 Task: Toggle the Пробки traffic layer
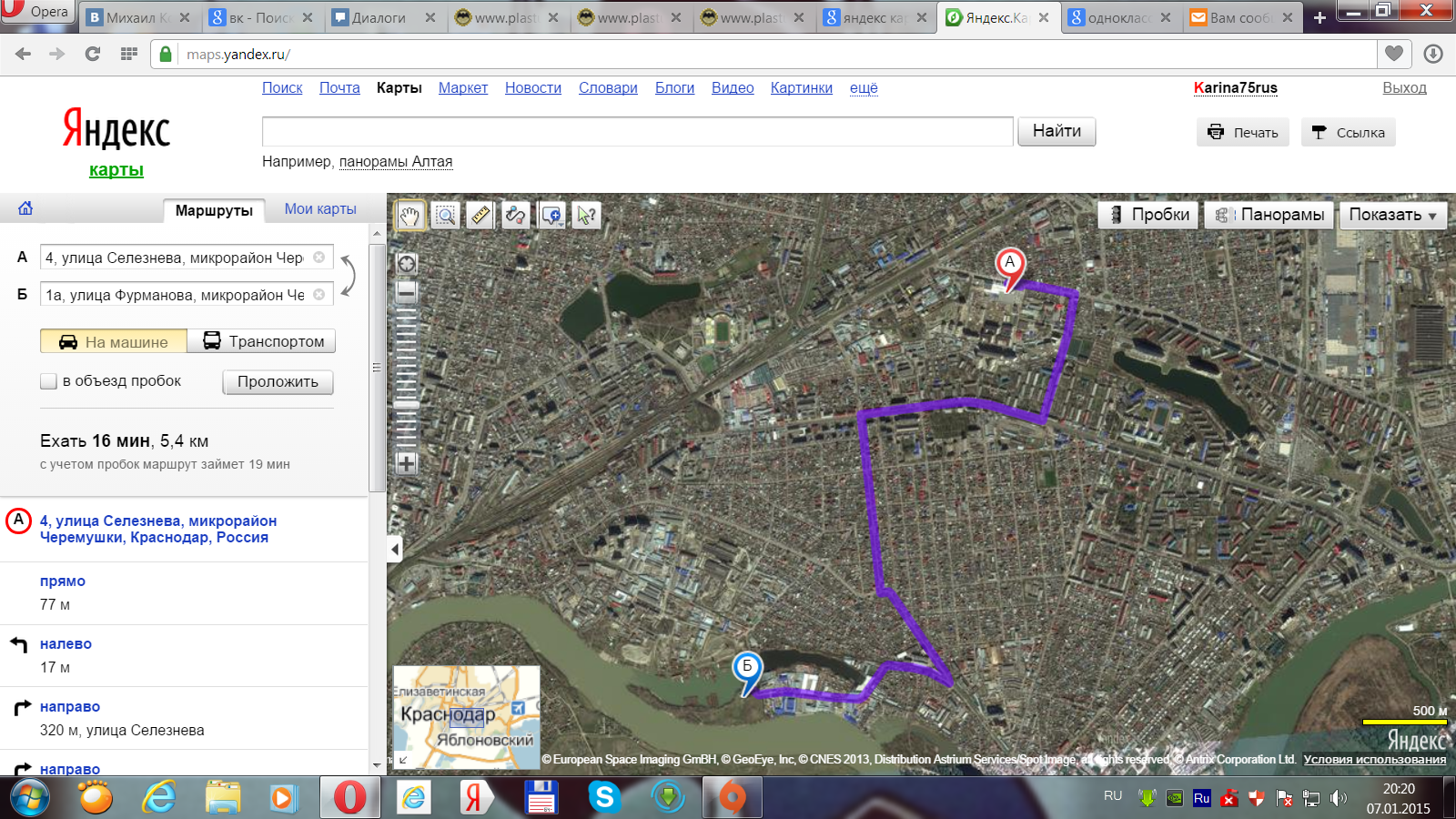click(x=1148, y=215)
